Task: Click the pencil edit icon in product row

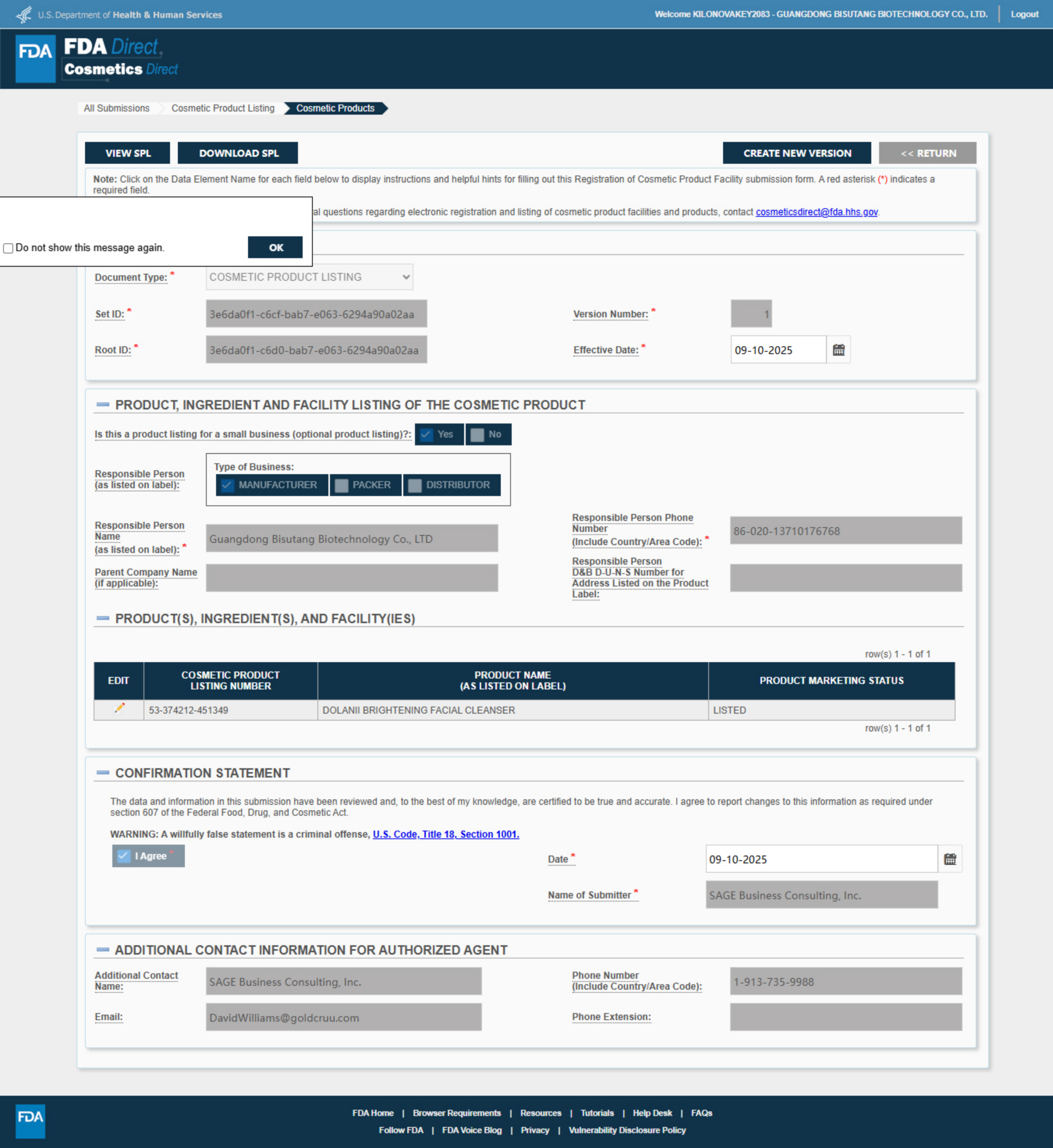Action: (119, 709)
